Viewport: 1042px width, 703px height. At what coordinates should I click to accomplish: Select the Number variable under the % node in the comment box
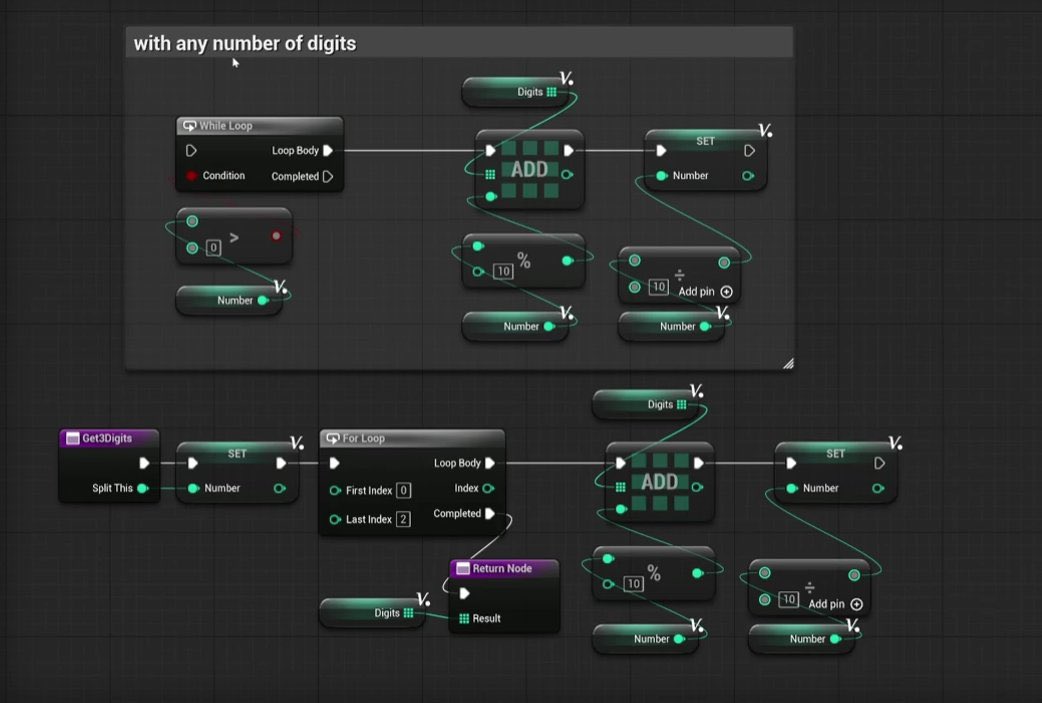point(516,326)
